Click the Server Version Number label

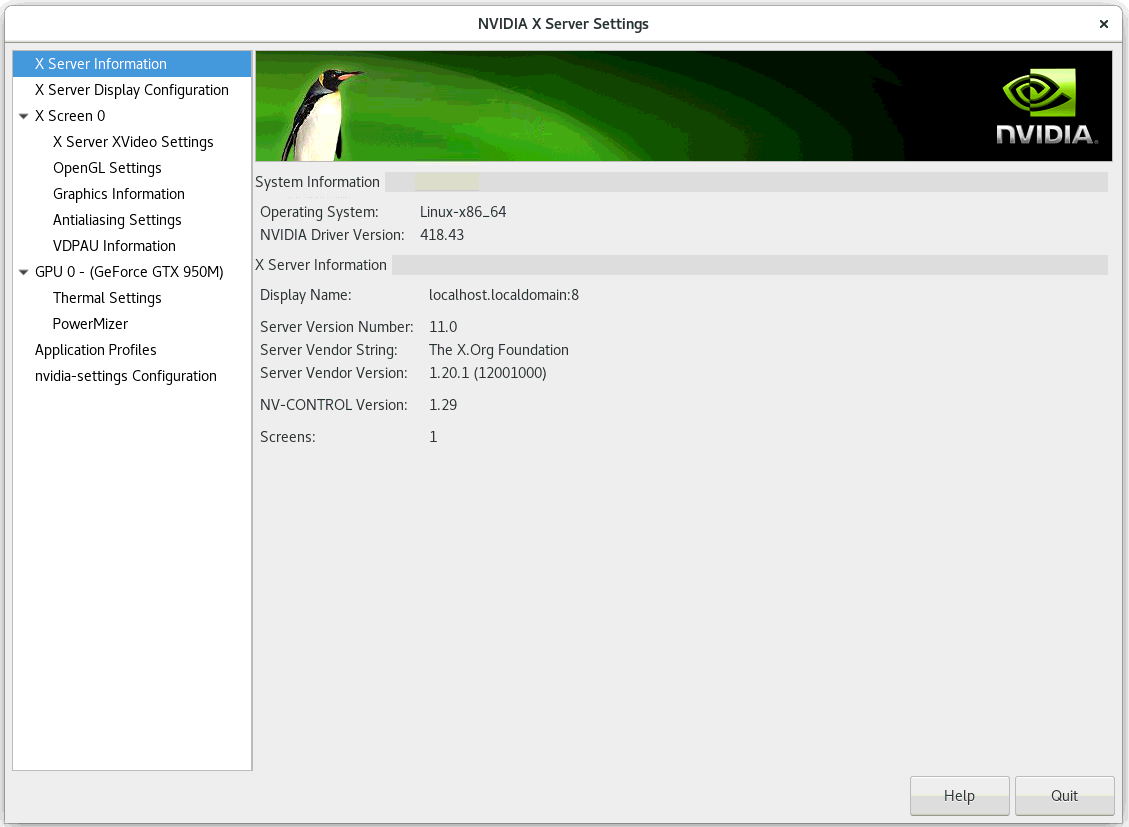(x=336, y=327)
